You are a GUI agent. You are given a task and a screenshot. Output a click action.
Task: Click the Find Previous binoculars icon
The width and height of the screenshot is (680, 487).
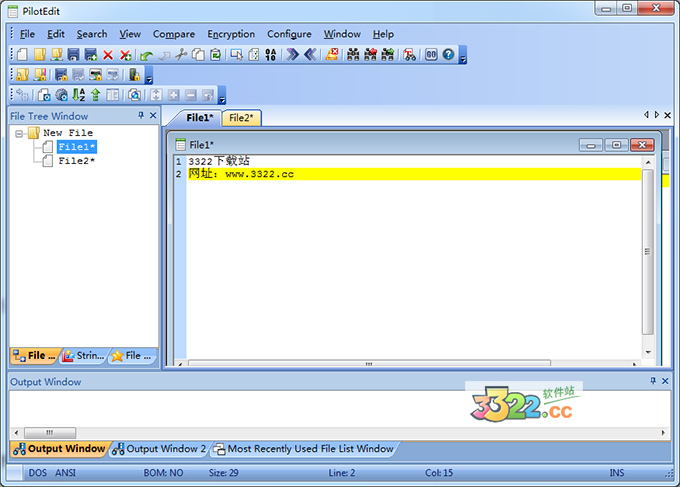[x=370, y=55]
